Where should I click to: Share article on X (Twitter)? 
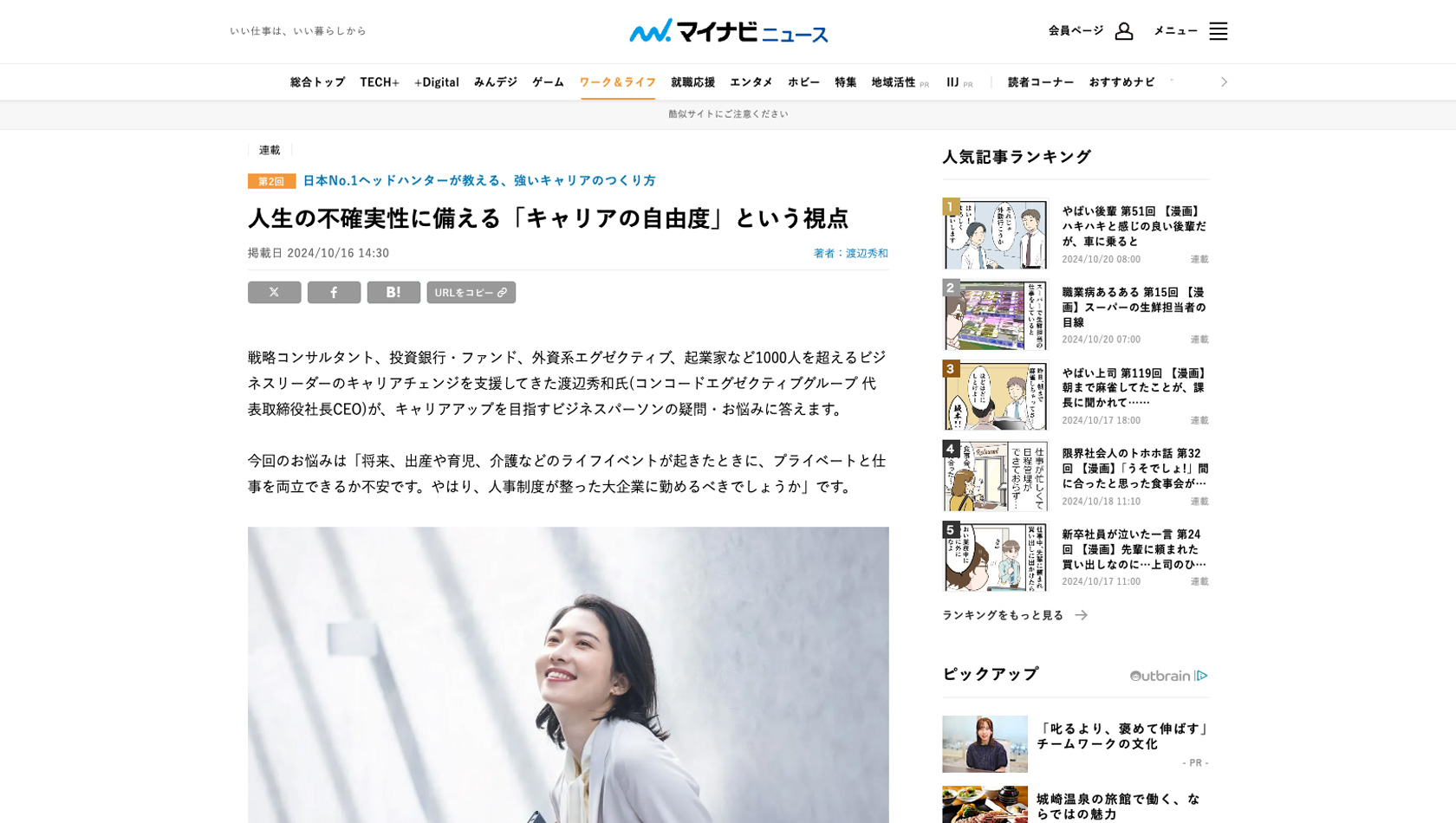click(x=274, y=293)
